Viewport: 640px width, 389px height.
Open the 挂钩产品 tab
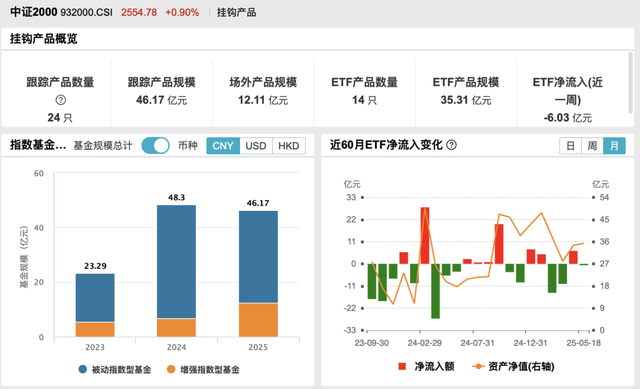[236, 12]
